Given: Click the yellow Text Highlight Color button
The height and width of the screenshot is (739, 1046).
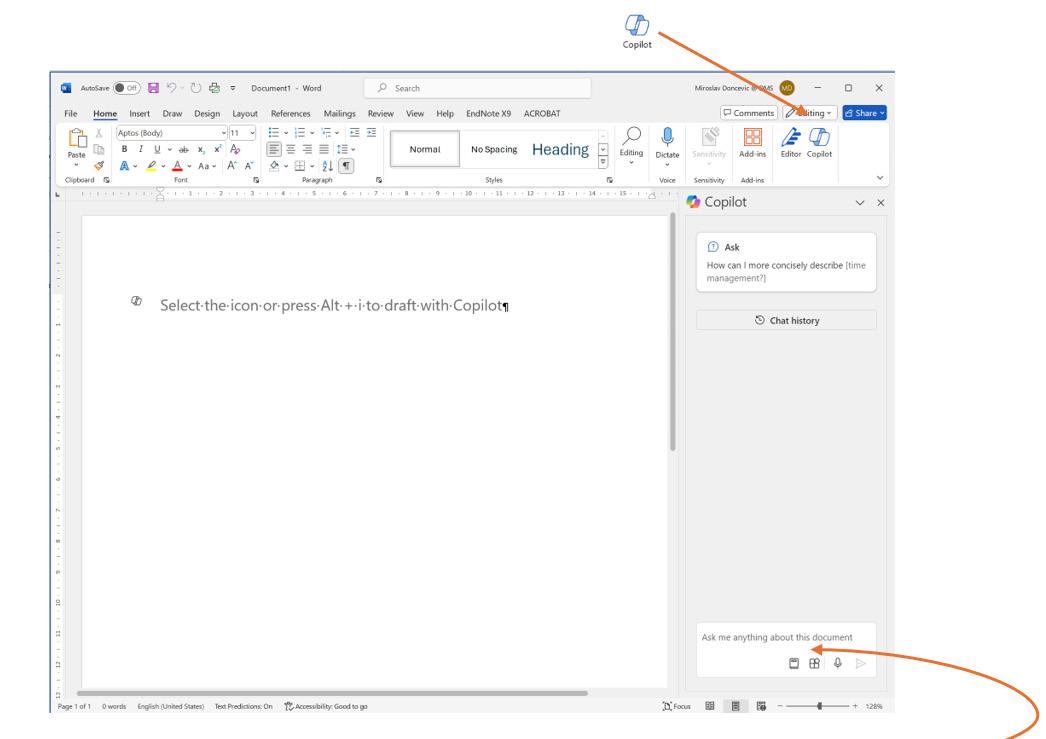Looking at the screenshot, I should pyautogui.click(x=151, y=166).
